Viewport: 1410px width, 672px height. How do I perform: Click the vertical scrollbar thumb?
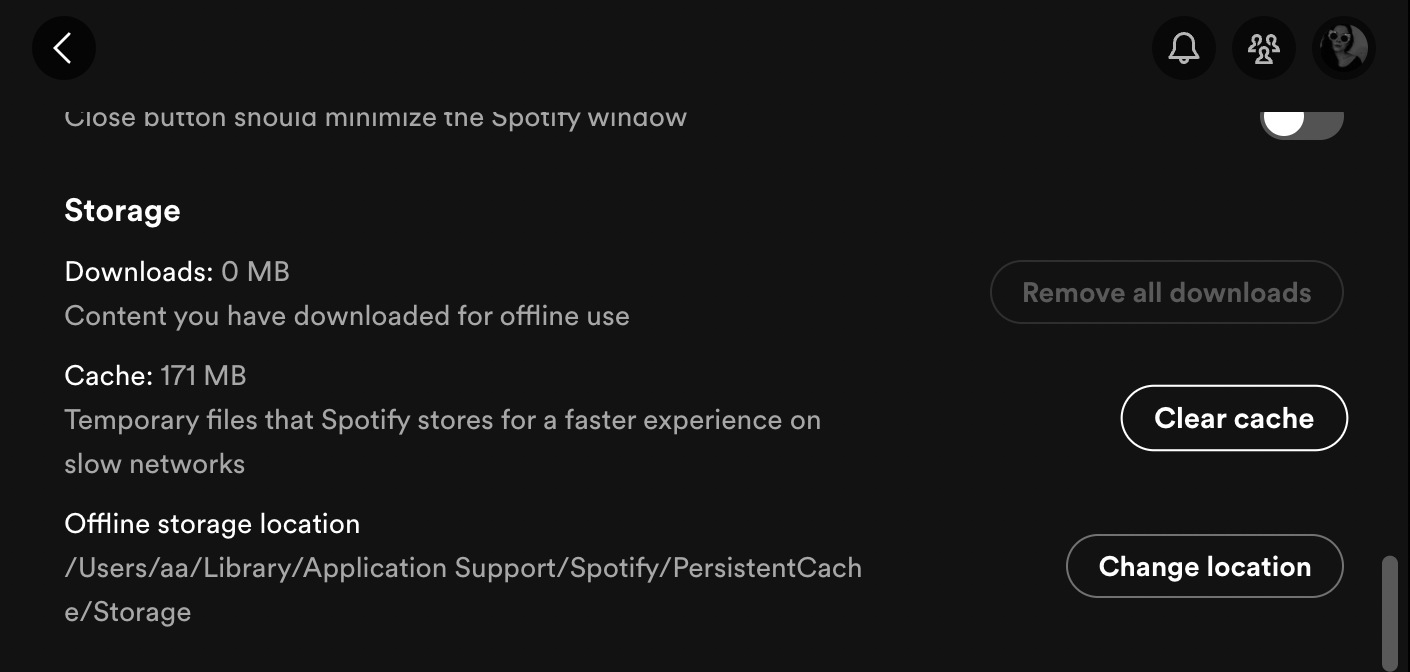[1389, 612]
